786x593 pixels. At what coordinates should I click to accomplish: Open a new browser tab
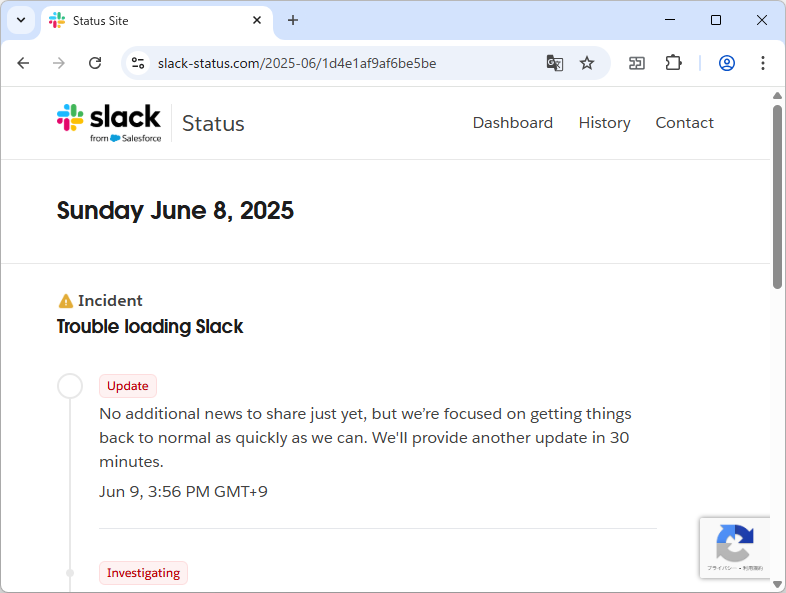coord(293,20)
